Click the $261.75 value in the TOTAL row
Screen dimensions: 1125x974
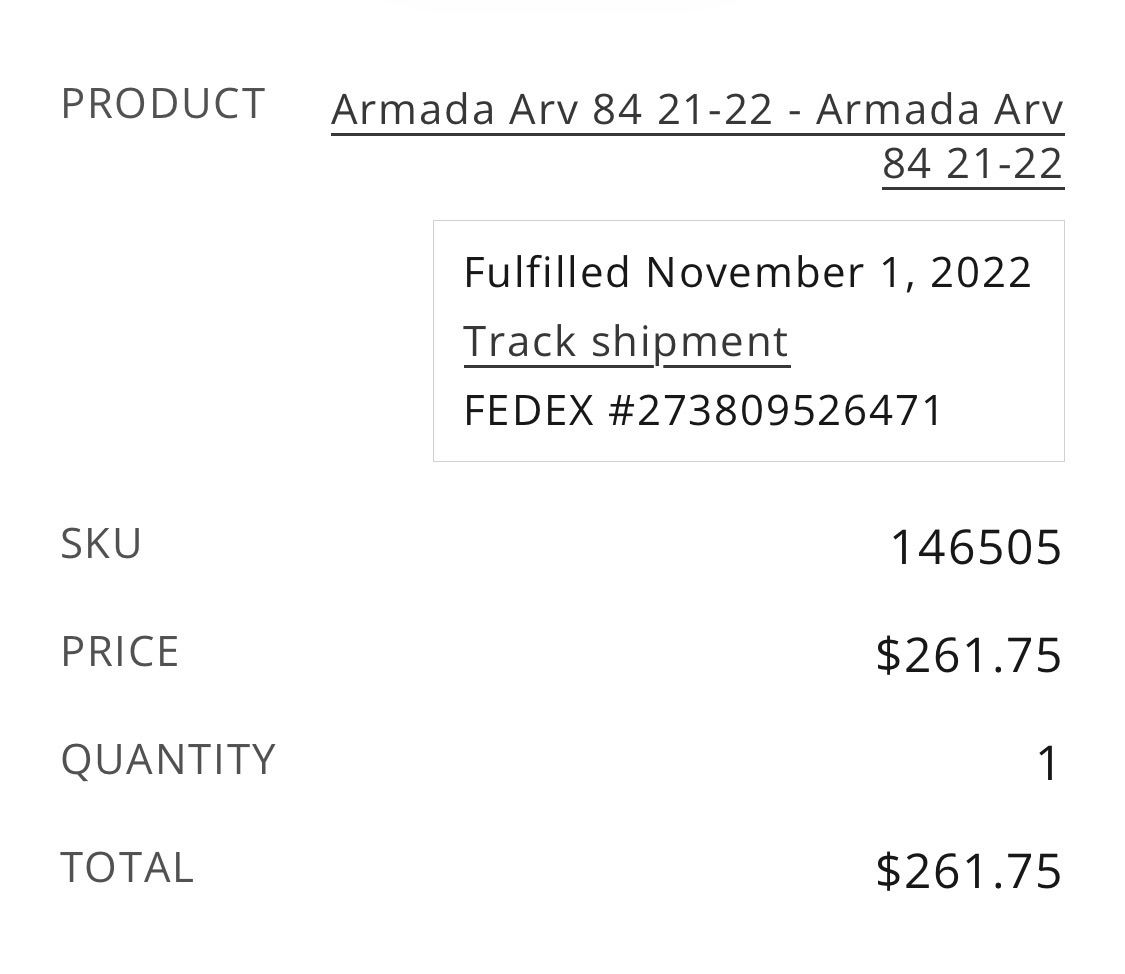967,871
